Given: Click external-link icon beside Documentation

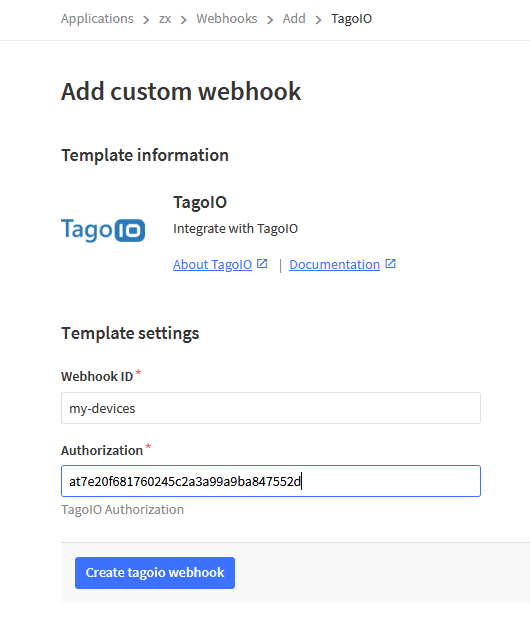Looking at the screenshot, I should pyautogui.click(x=391, y=264).
